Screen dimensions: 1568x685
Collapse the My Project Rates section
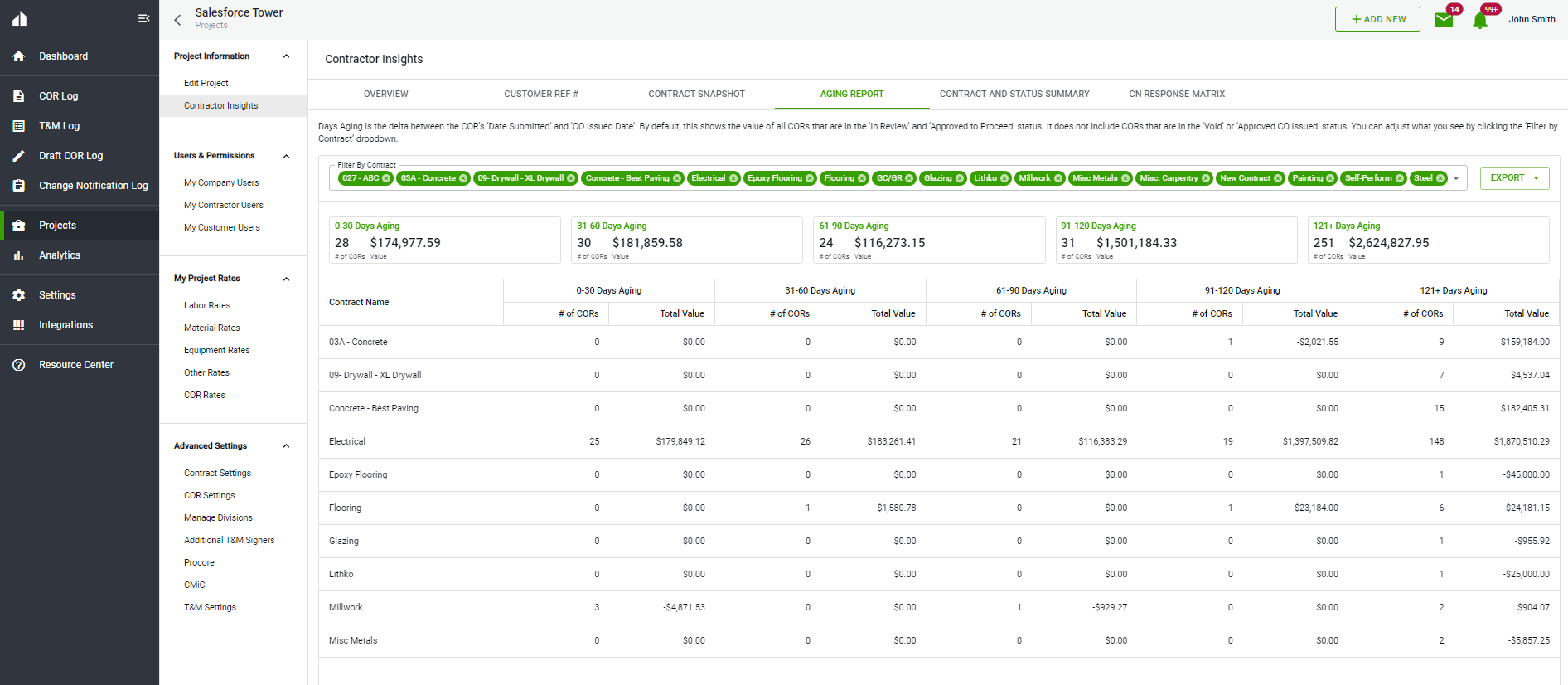(x=287, y=279)
